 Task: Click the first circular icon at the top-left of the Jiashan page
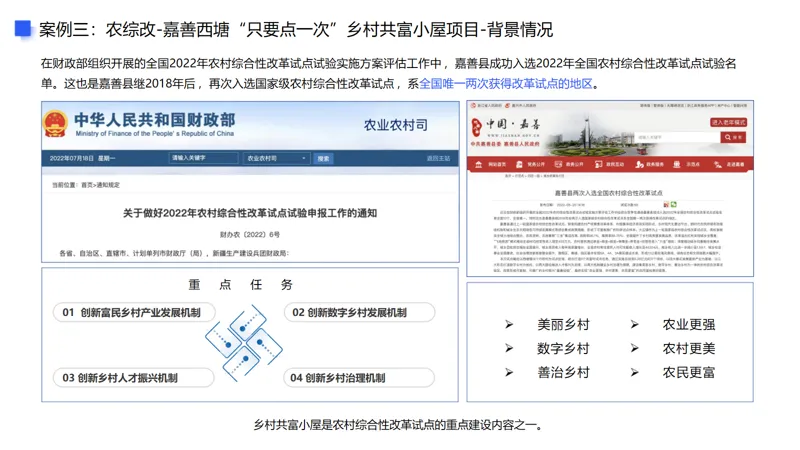click(473, 106)
